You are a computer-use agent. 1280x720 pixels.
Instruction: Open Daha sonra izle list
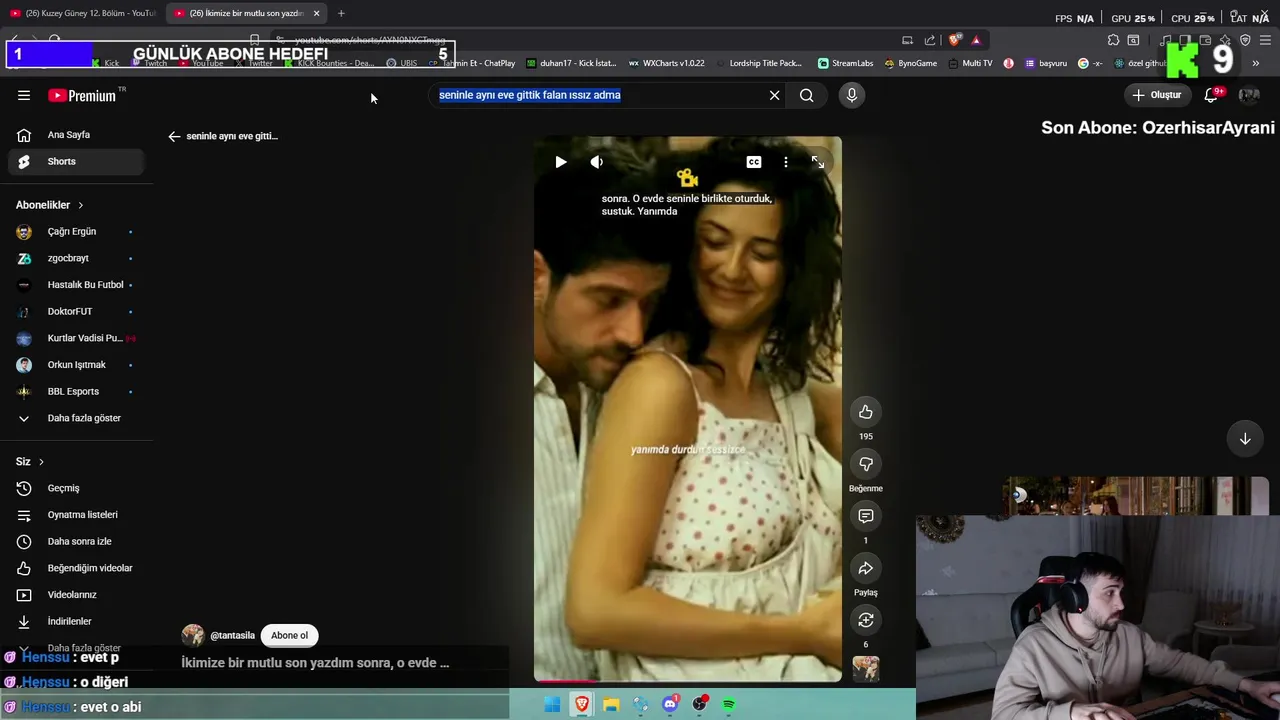(78, 542)
